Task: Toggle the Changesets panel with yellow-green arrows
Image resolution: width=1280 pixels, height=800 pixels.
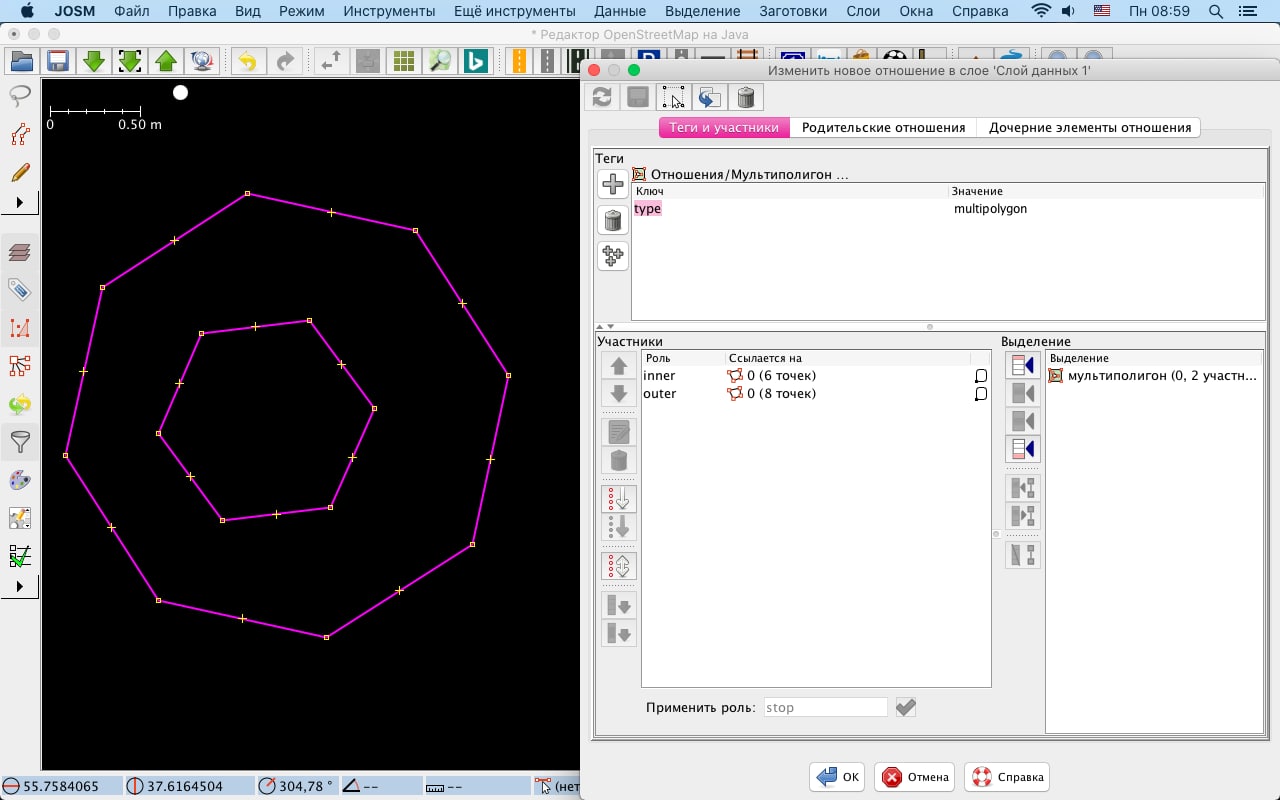Action: tap(20, 404)
